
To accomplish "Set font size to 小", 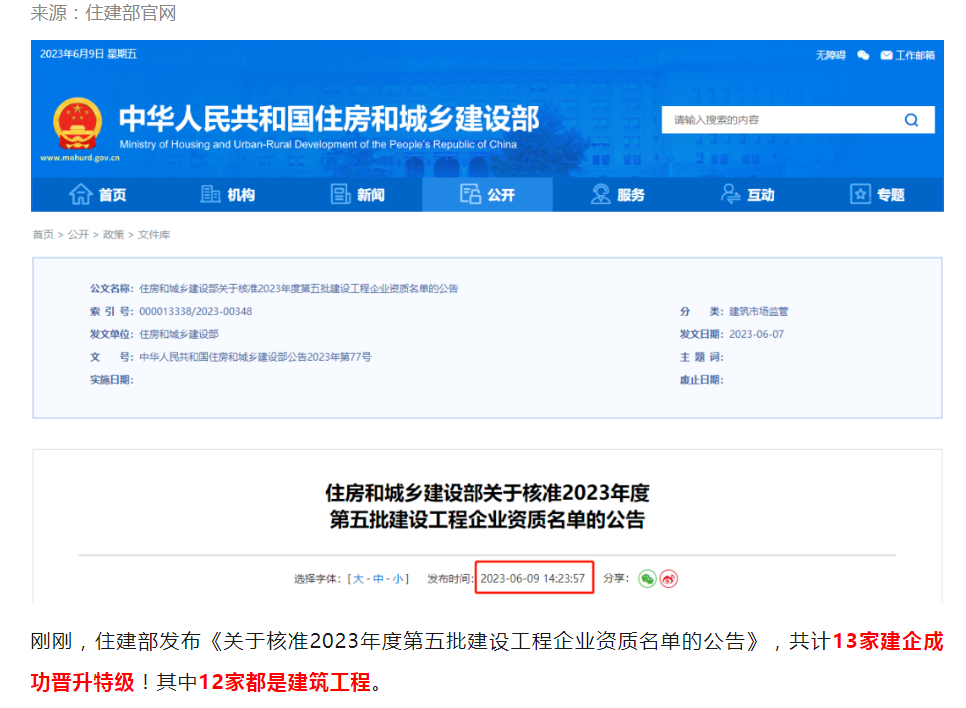I will coord(398,578).
